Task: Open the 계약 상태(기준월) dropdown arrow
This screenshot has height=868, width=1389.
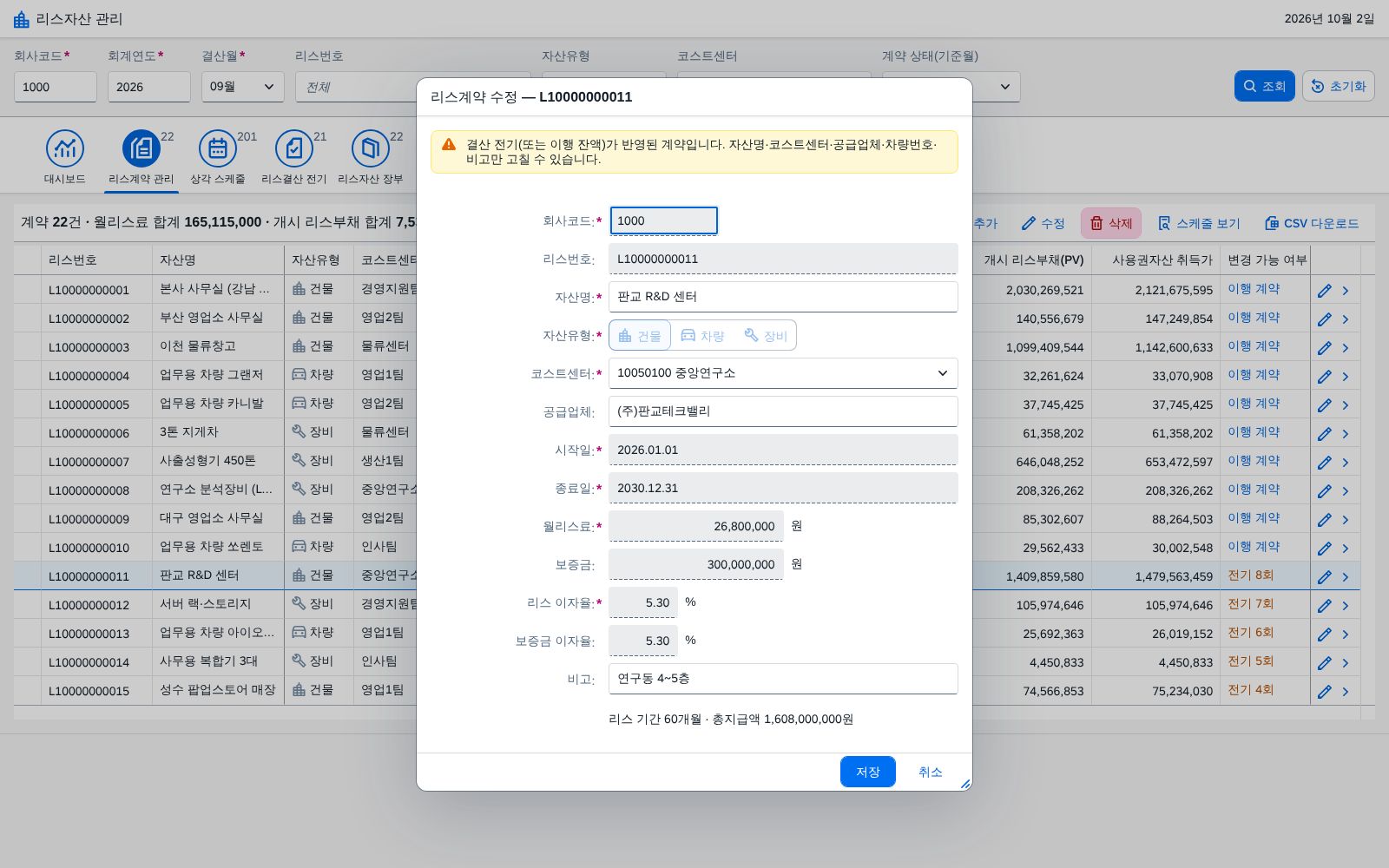Action: (x=1004, y=87)
